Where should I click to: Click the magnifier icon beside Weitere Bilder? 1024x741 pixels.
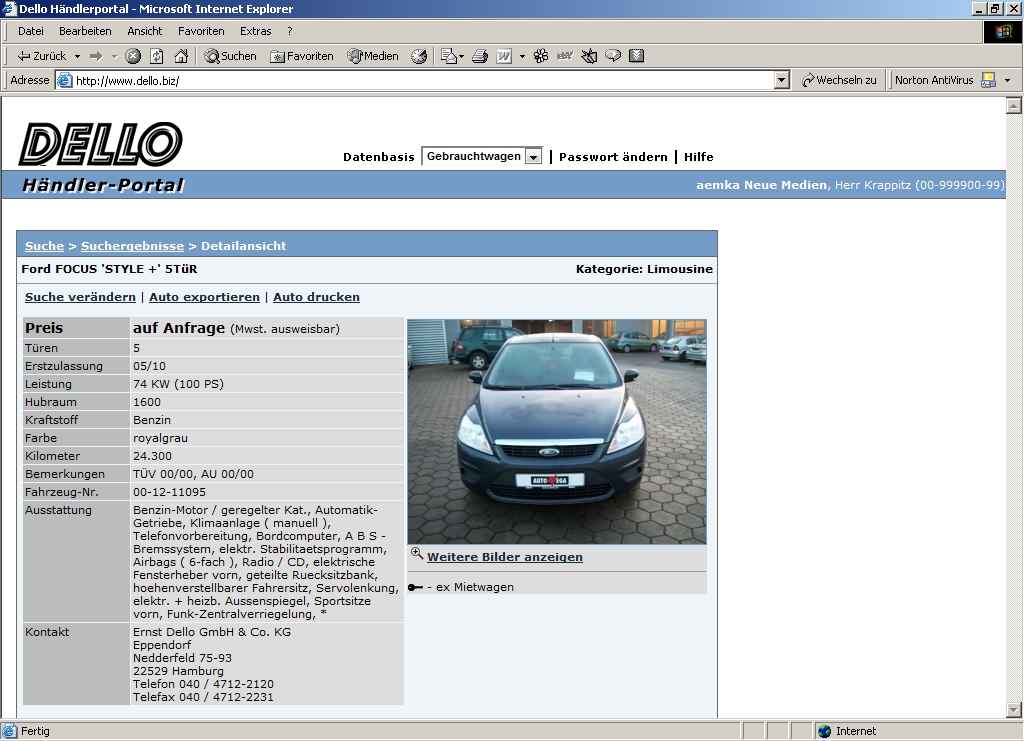pyautogui.click(x=417, y=556)
